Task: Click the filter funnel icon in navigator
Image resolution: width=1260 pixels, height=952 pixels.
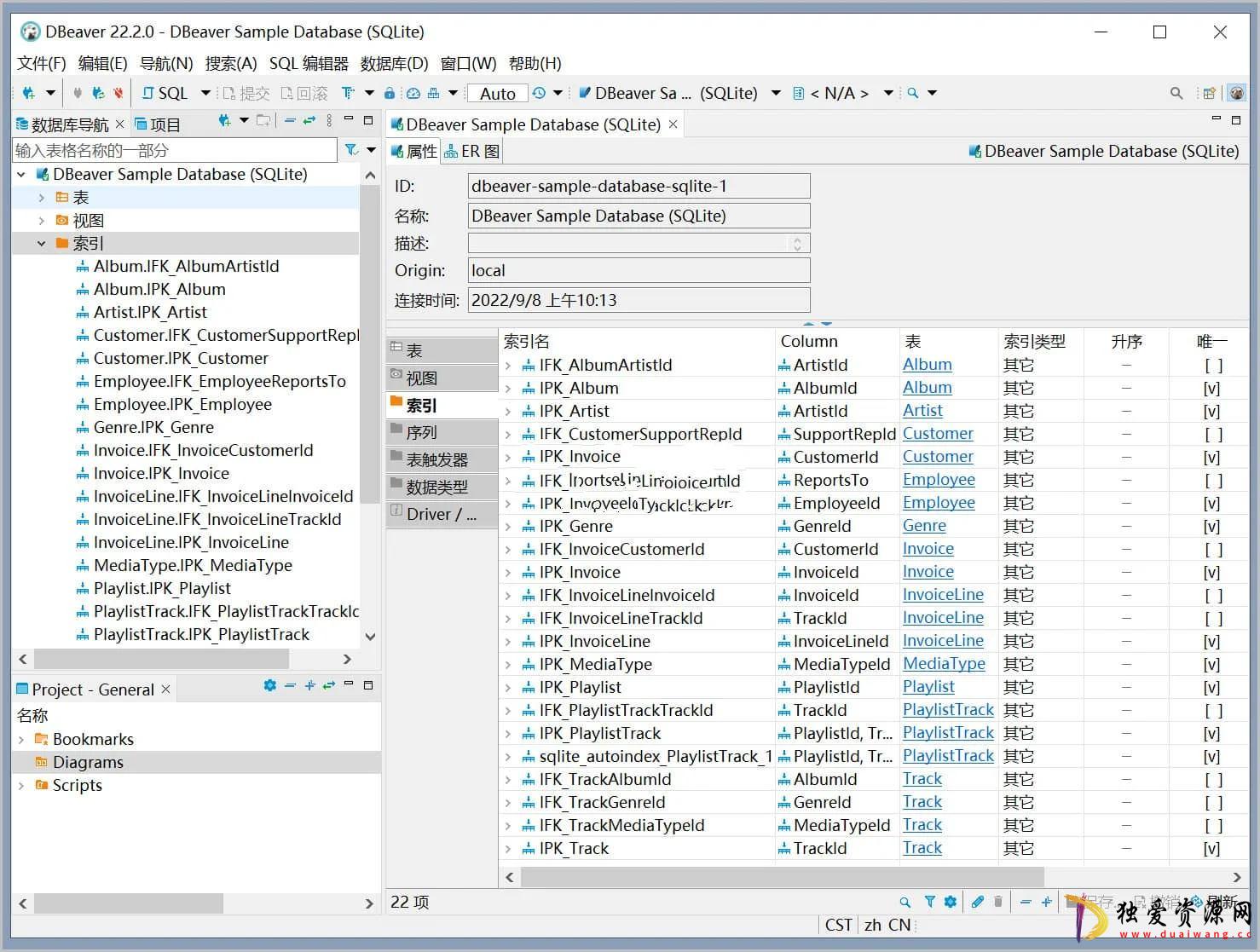Action: [351, 150]
